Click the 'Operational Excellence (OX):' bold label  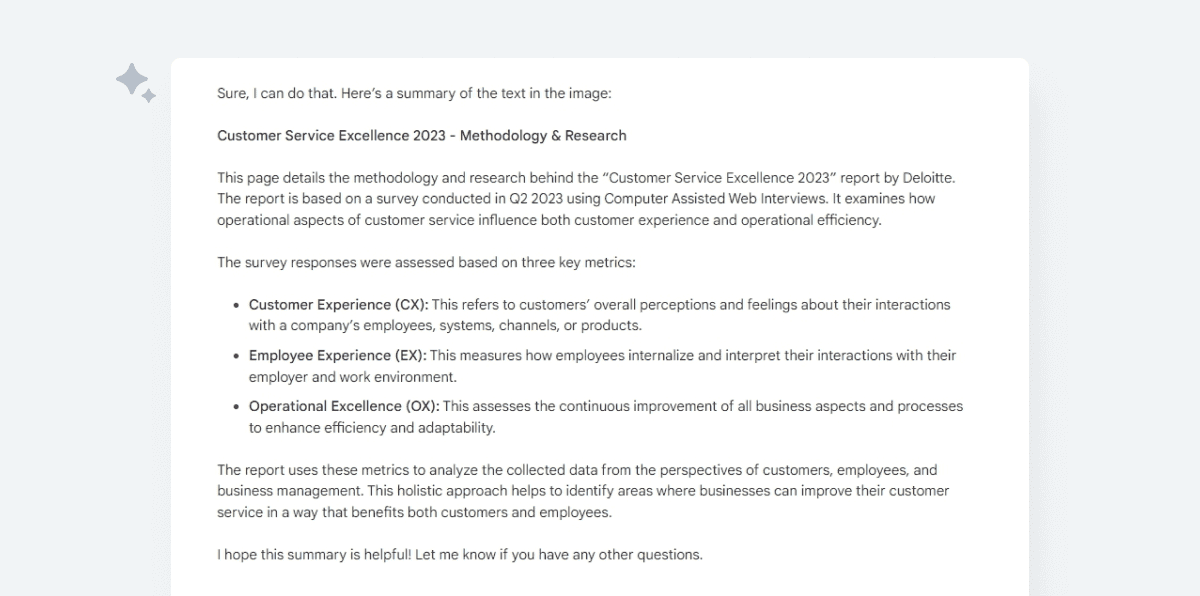[x=344, y=406]
